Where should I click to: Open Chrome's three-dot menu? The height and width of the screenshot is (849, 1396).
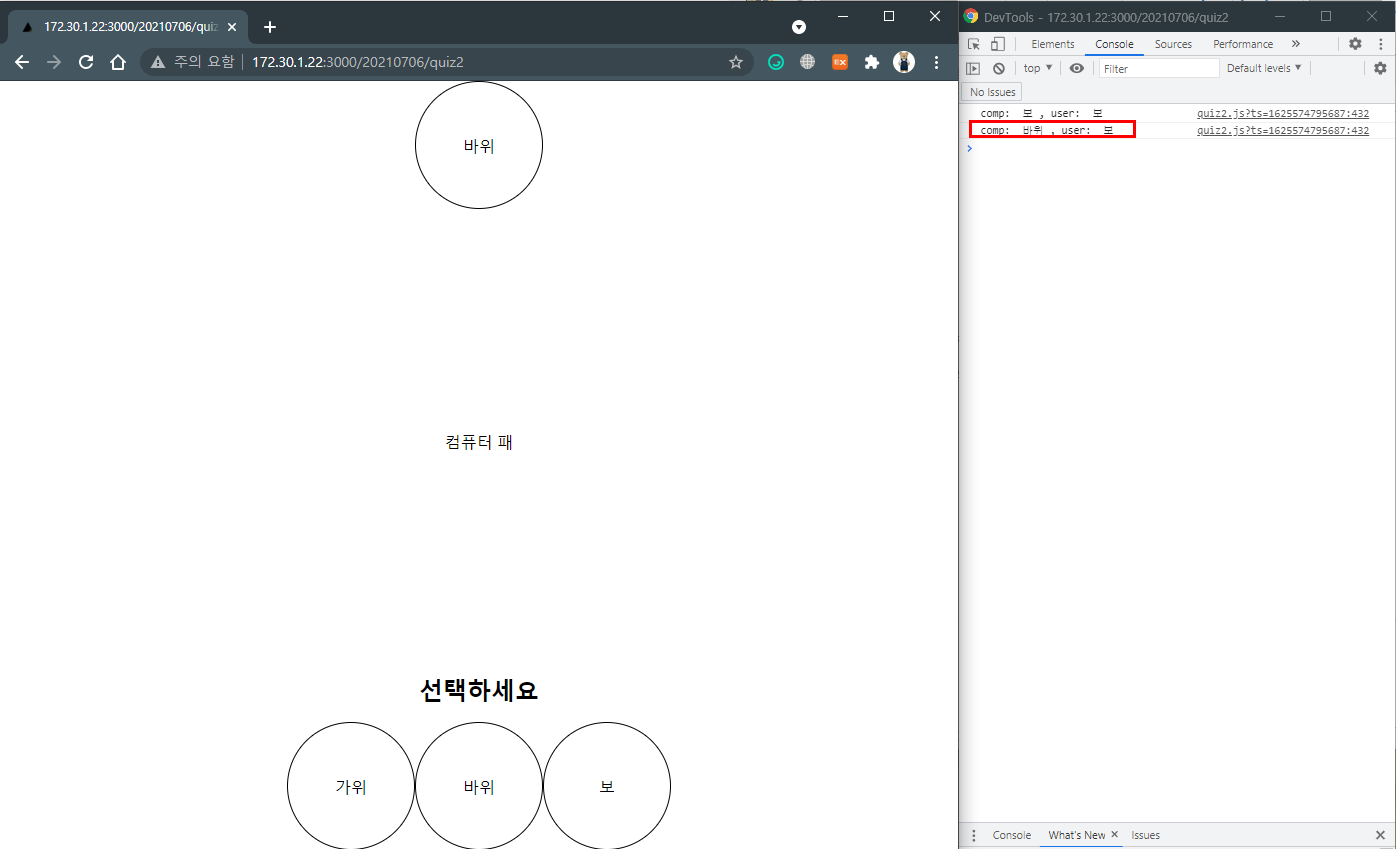pos(936,62)
